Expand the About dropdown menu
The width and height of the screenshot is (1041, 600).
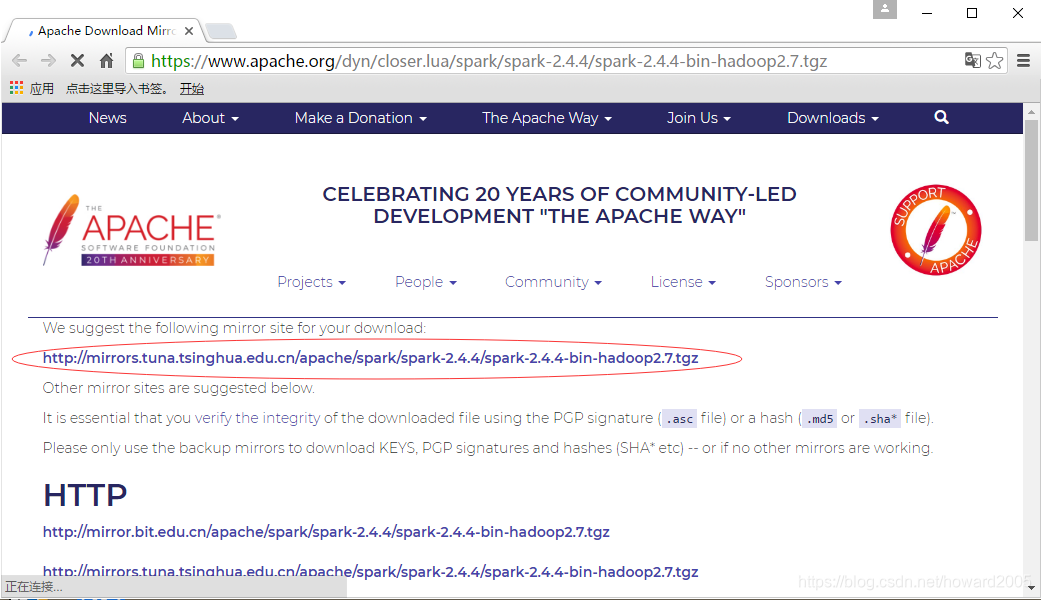coord(210,117)
